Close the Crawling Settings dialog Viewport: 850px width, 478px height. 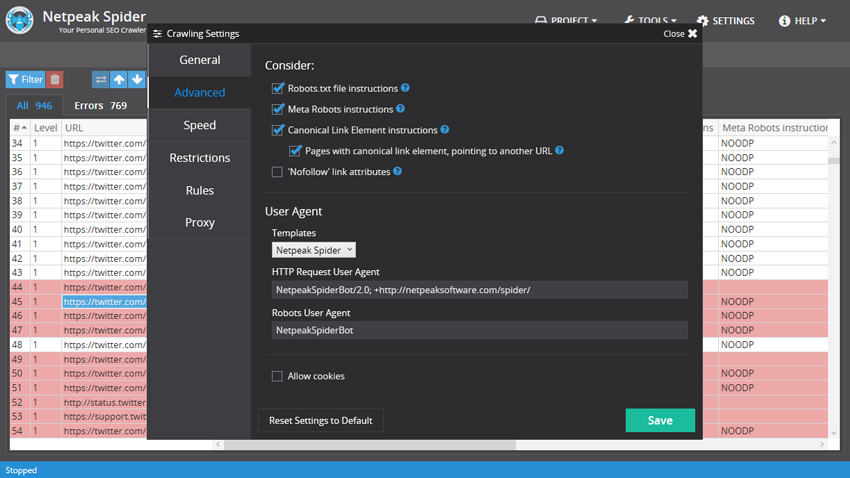click(680, 34)
